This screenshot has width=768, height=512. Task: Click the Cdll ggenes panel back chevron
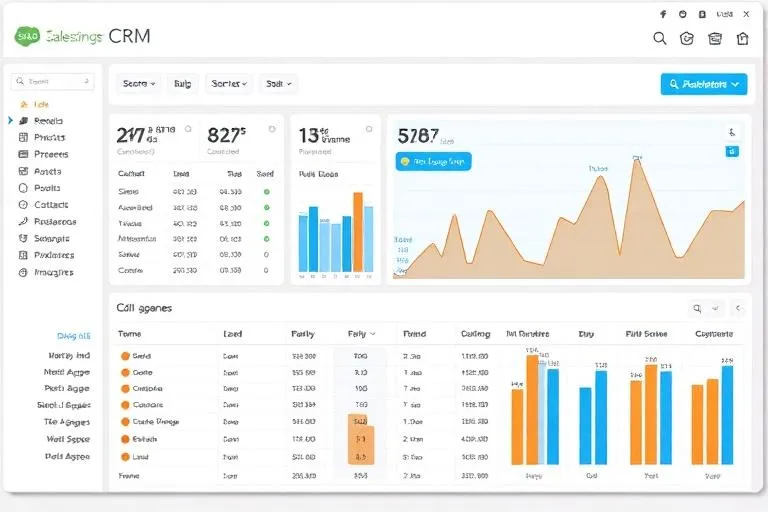click(x=738, y=308)
